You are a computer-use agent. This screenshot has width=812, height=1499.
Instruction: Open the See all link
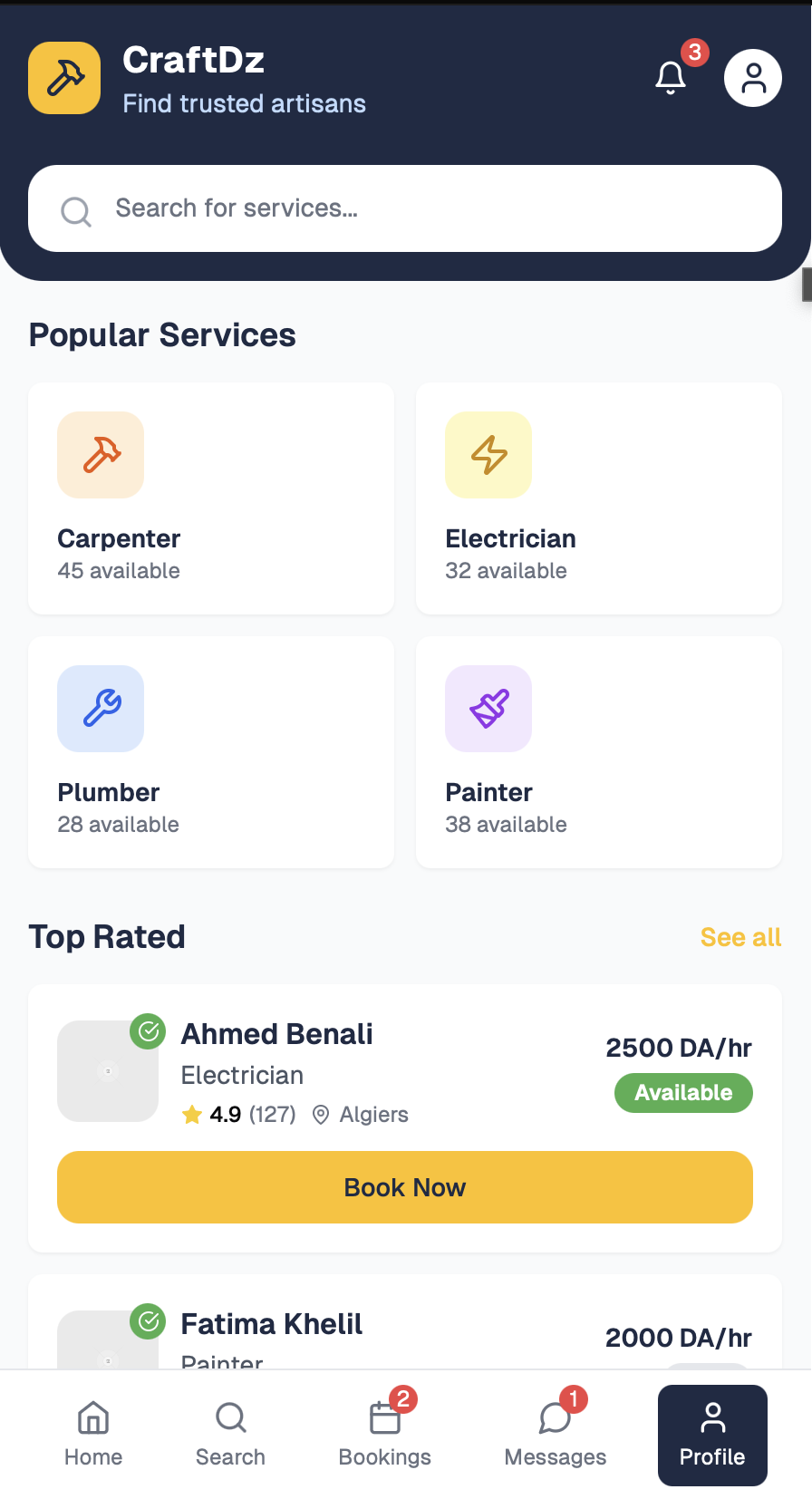tap(740, 937)
